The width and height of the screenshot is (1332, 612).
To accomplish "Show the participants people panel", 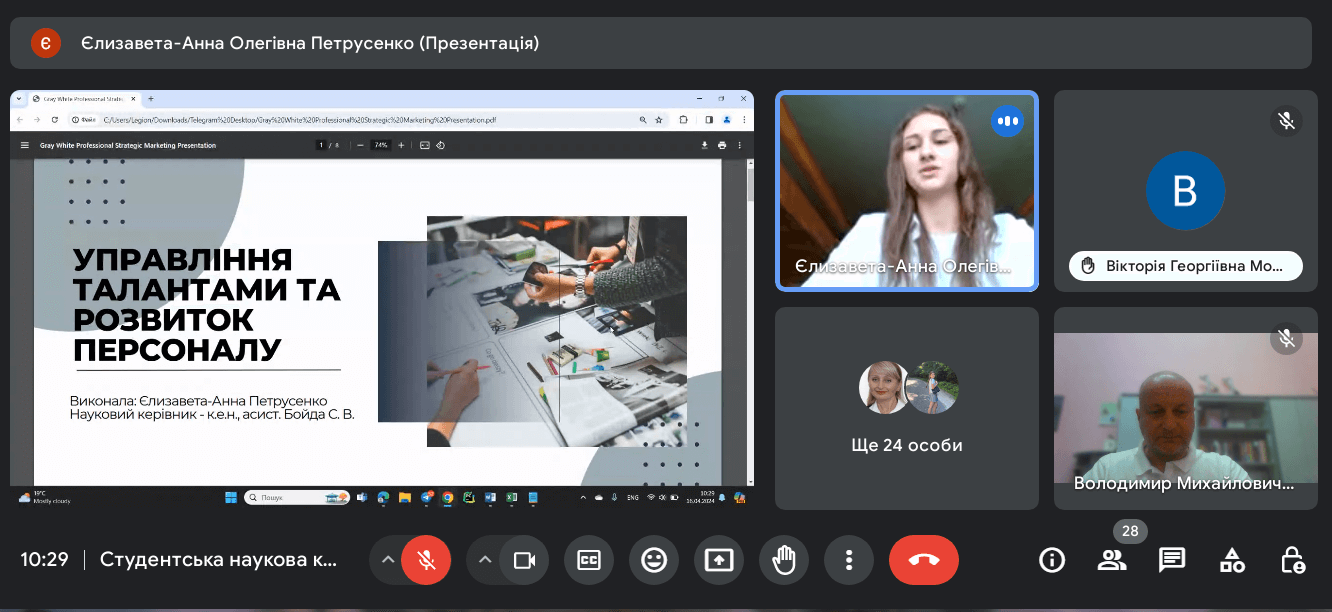I will [x=1111, y=560].
